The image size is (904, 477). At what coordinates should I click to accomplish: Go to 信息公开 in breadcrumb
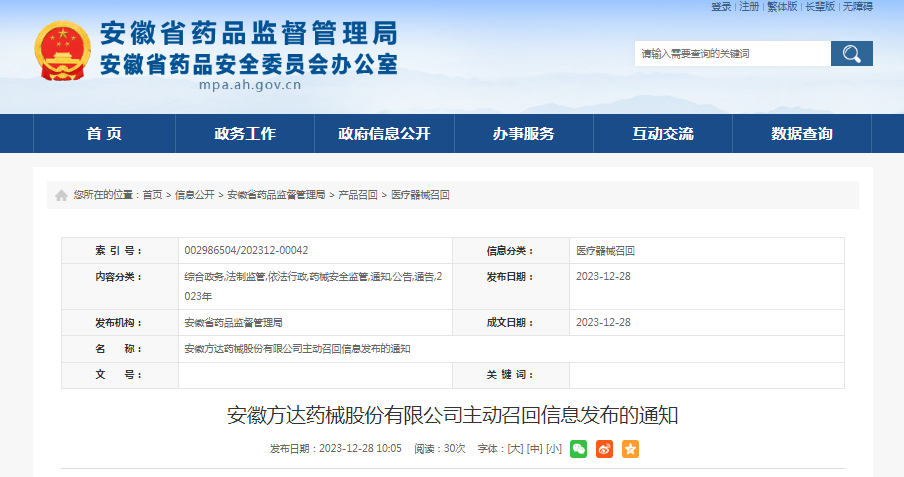pyautogui.click(x=194, y=195)
